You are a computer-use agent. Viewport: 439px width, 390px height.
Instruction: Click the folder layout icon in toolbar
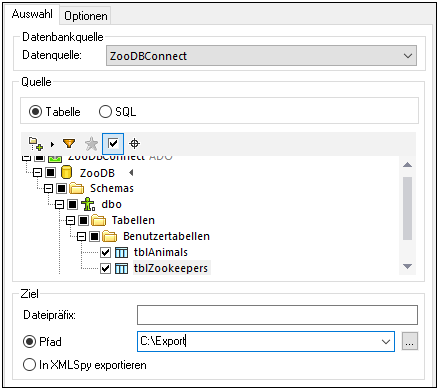(x=36, y=144)
